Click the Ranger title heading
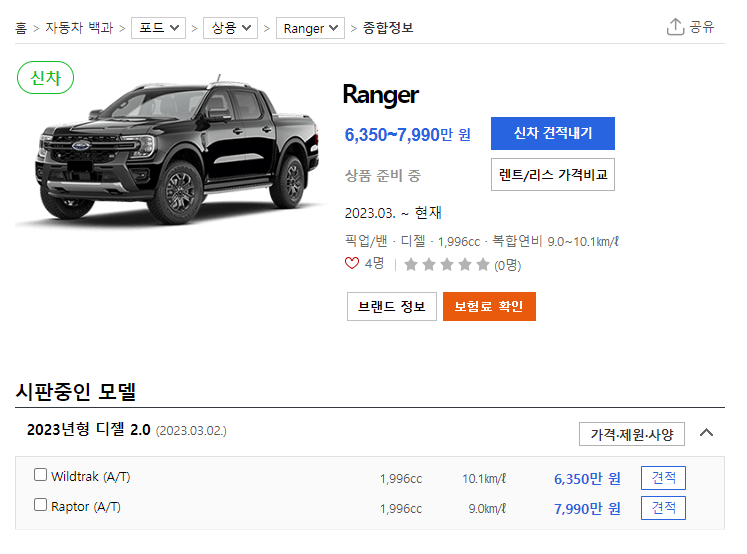747x554 pixels. point(381,95)
